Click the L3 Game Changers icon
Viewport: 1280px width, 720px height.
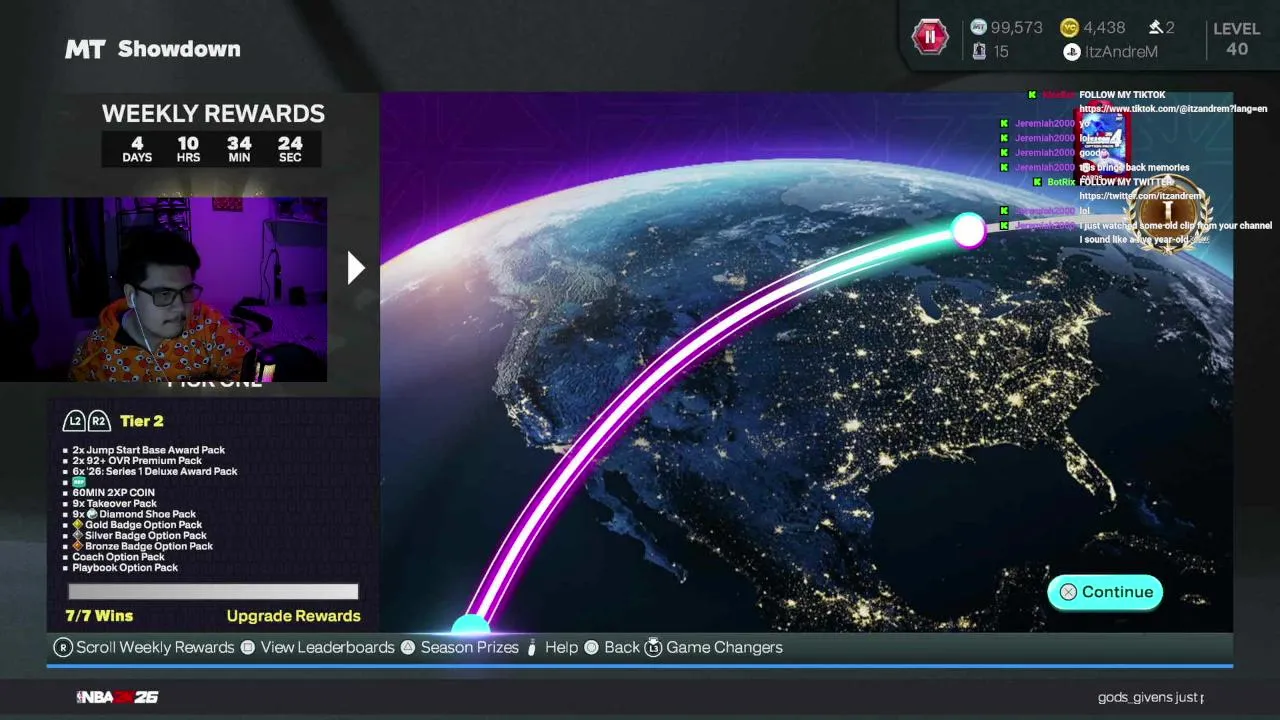pyautogui.click(x=653, y=647)
